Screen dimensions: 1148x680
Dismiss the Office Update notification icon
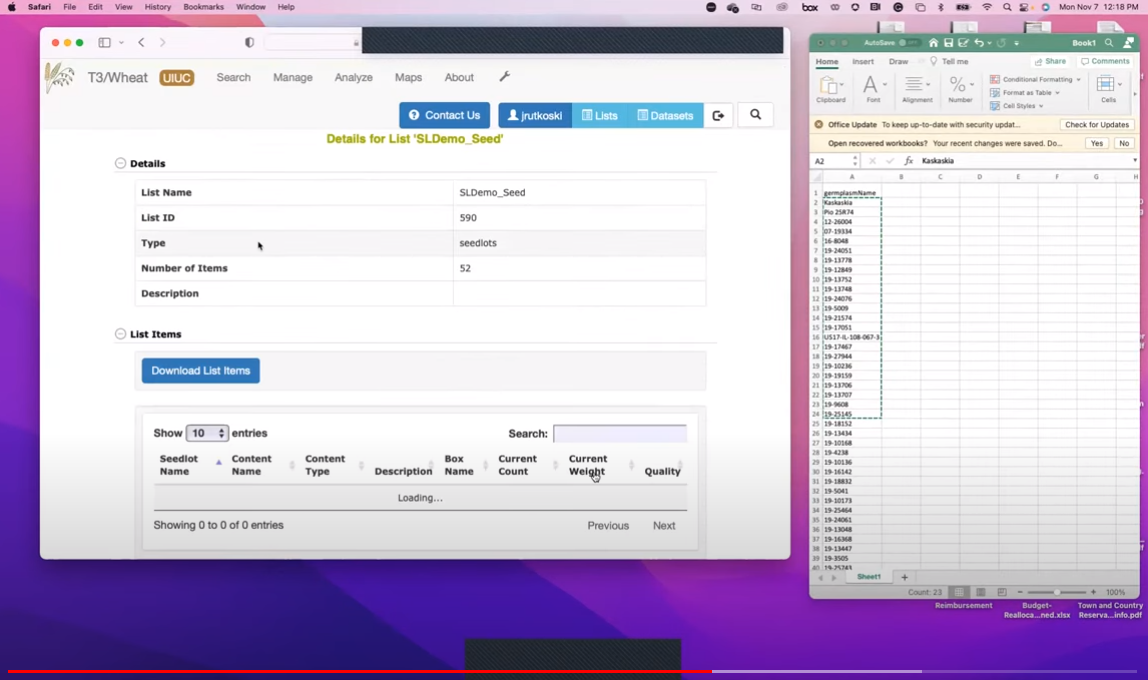(x=819, y=125)
